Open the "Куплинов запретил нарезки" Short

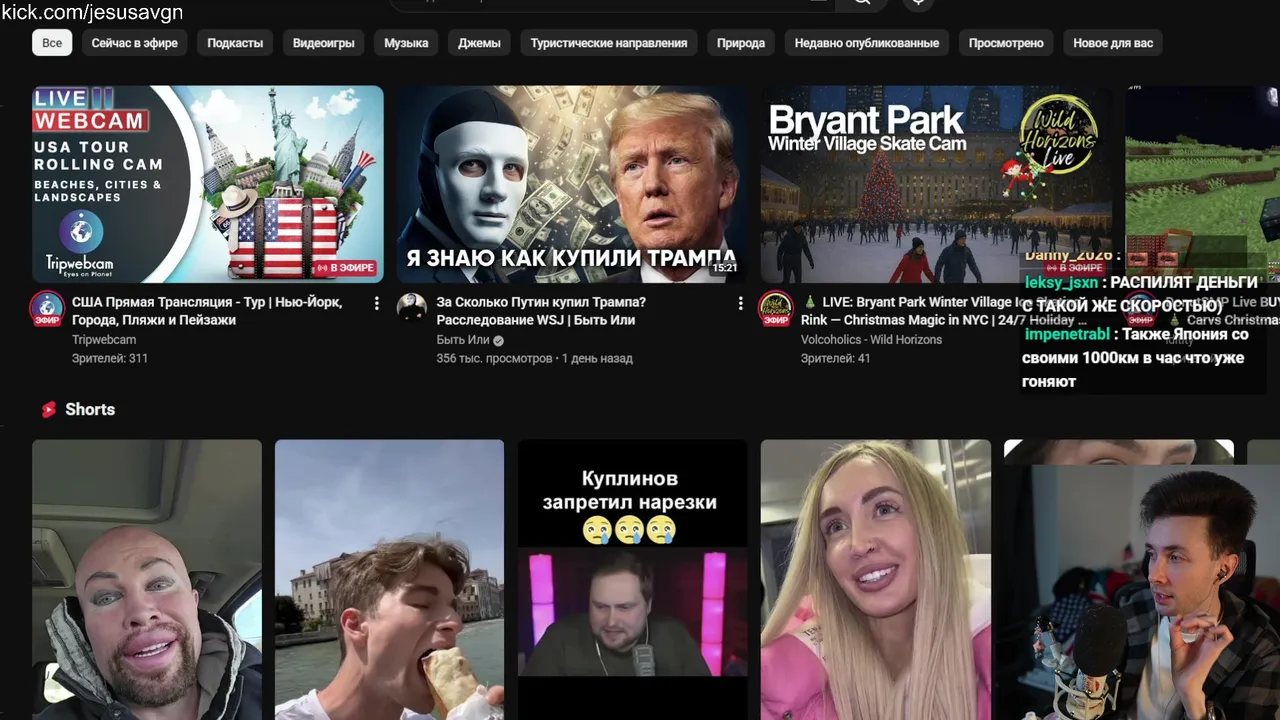(x=632, y=580)
